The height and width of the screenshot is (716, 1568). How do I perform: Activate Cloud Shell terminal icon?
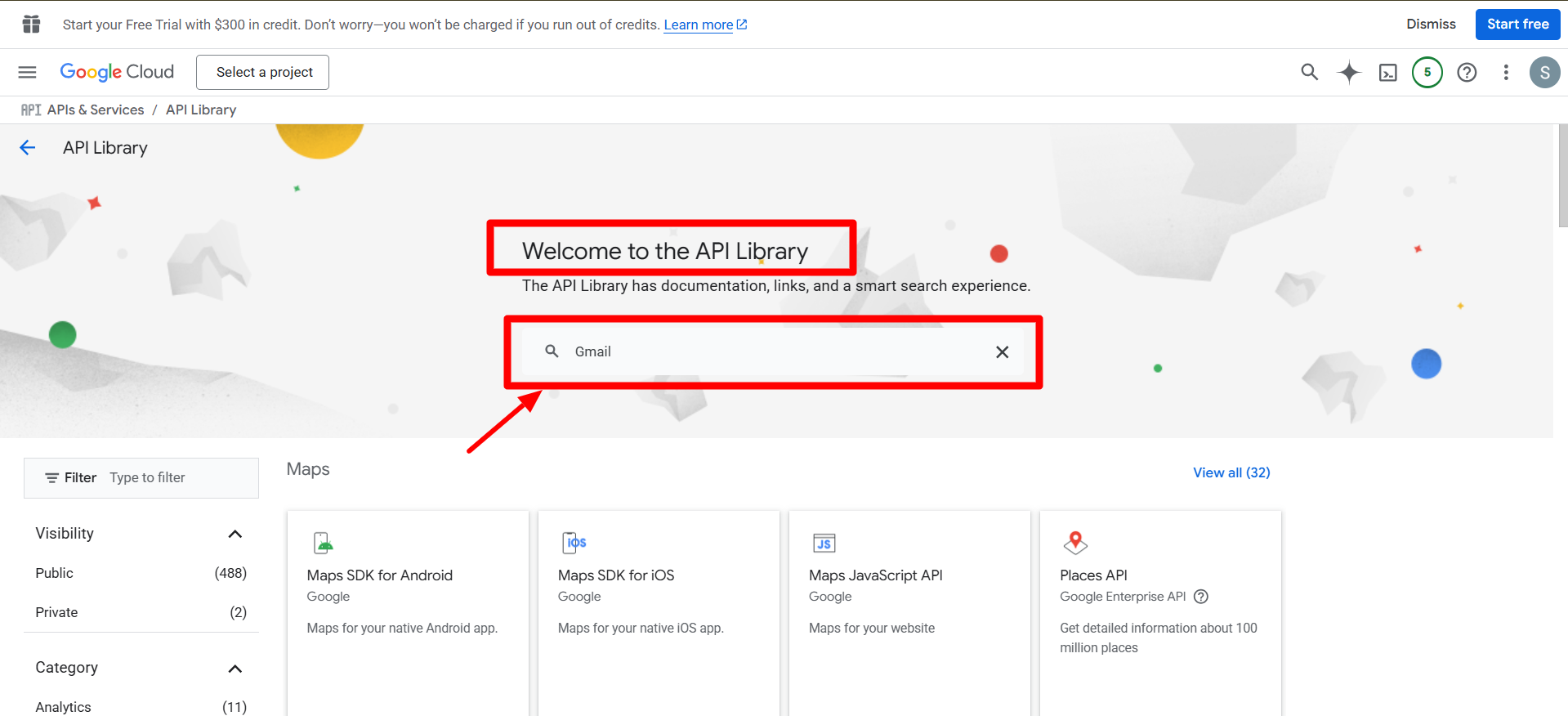click(1388, 73)
